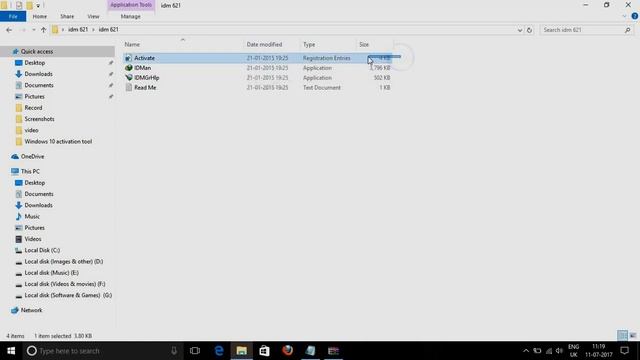The width and height of the screenshot is (640, 360).
Task: Select OneDrive in navigation pane
Action: point(32,156)
